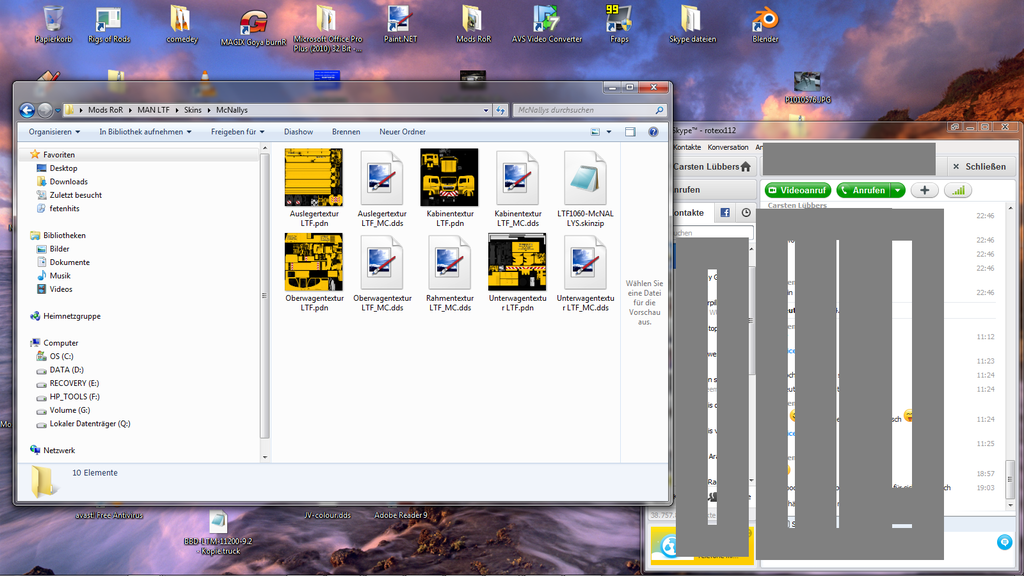Open the Organisieren dropdown menu
The width and height of the screenshot is (1024, 576).
(54, 132)
